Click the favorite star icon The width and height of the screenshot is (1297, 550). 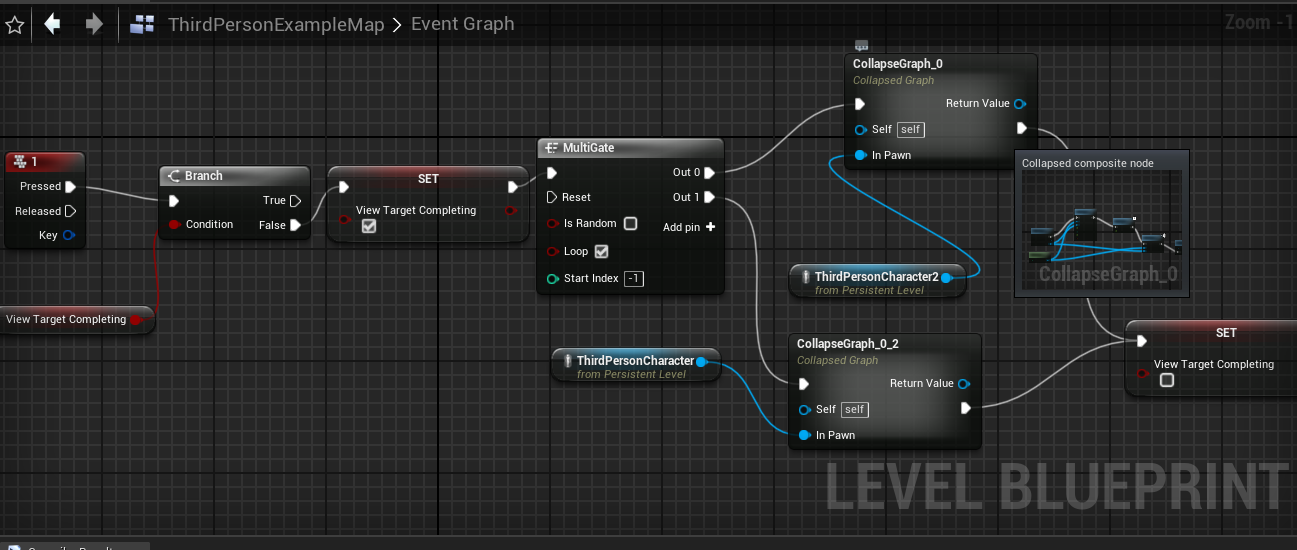(14, 25)
